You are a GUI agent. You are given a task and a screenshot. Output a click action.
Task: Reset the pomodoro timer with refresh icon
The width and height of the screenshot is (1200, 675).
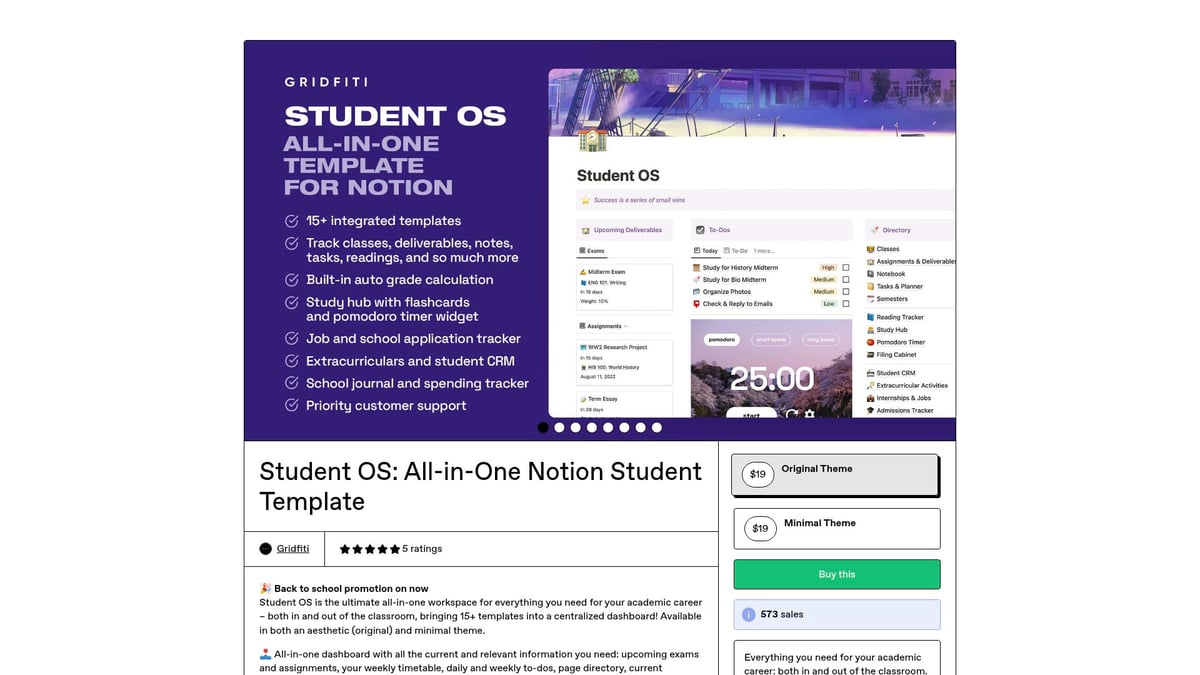click(792, 414)
